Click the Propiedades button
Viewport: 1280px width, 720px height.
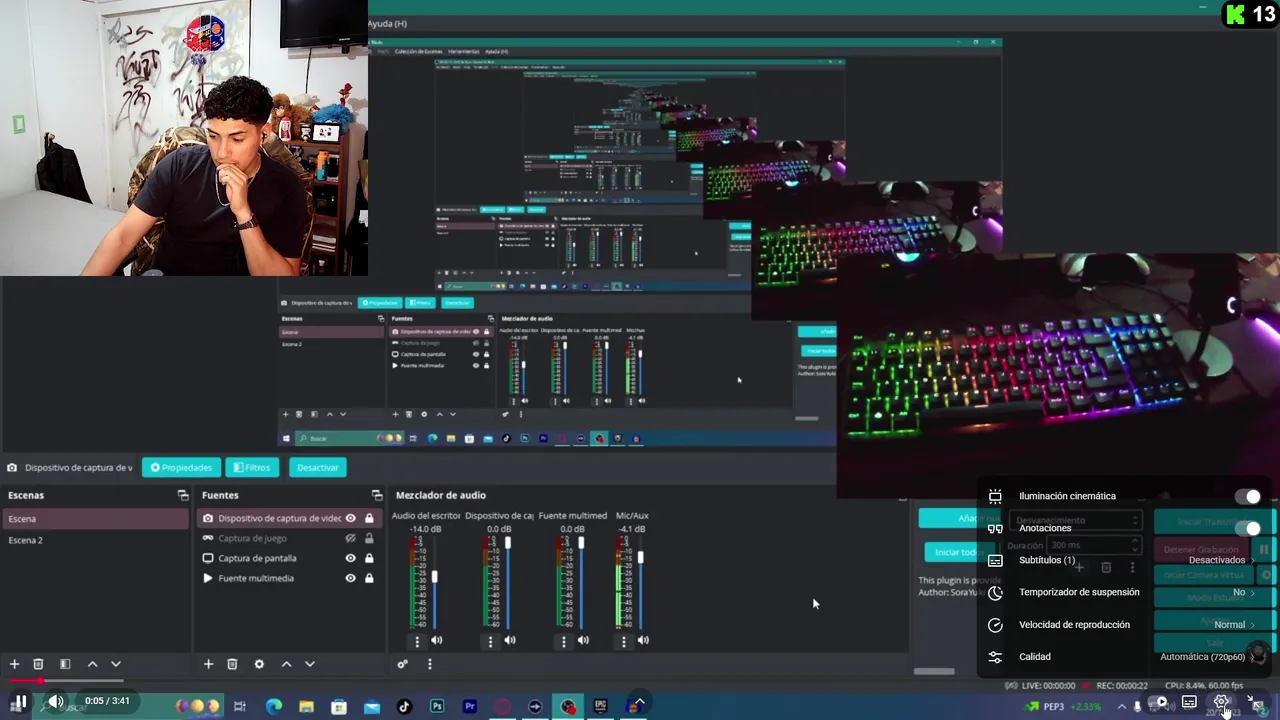coord(181,467)
